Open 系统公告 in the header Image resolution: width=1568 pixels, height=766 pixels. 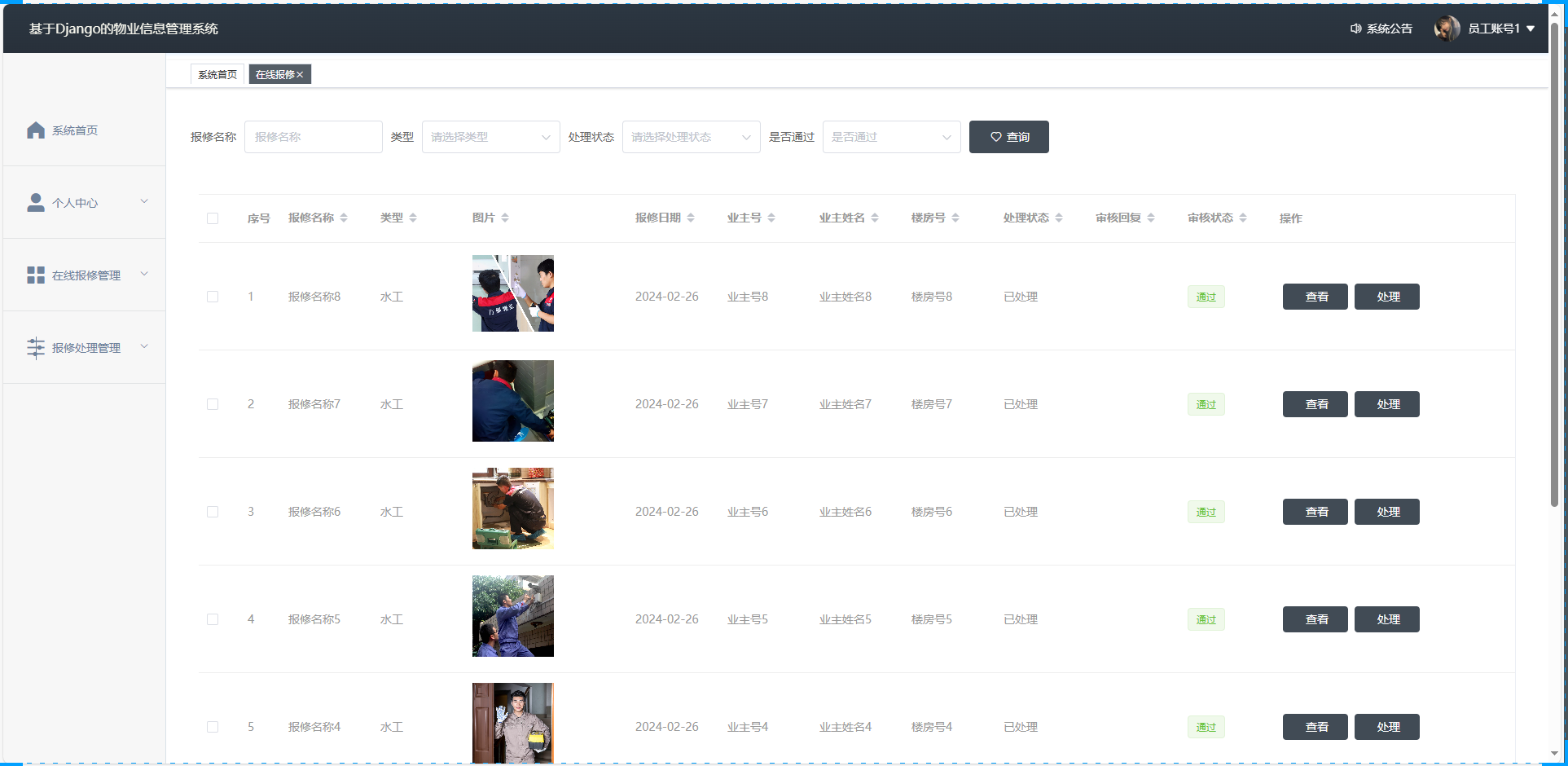pyautogui.click(x=1381, y=29)
